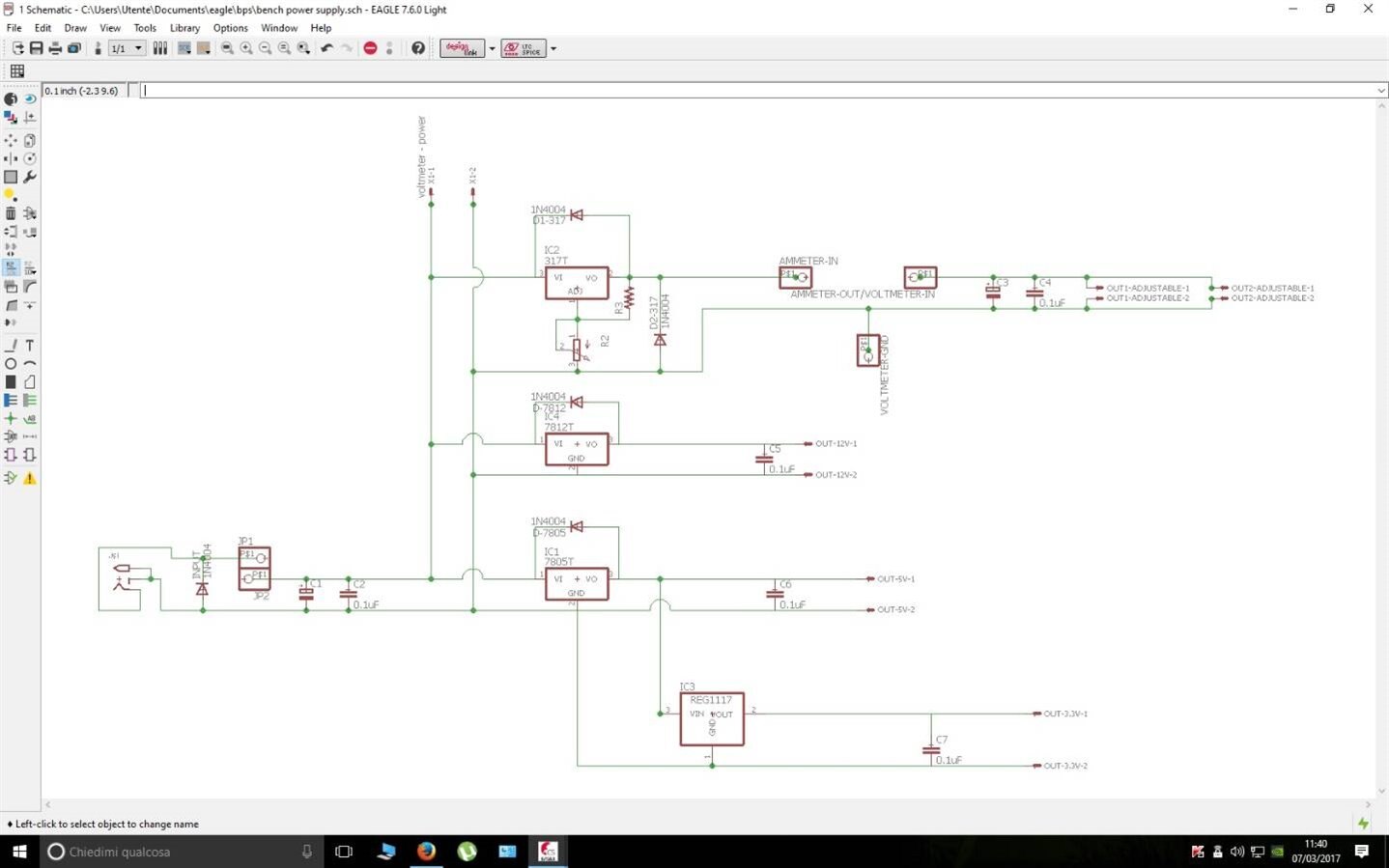Click the red Stop command icon
The image size is (1389, 868).
(x=370, y=48)
